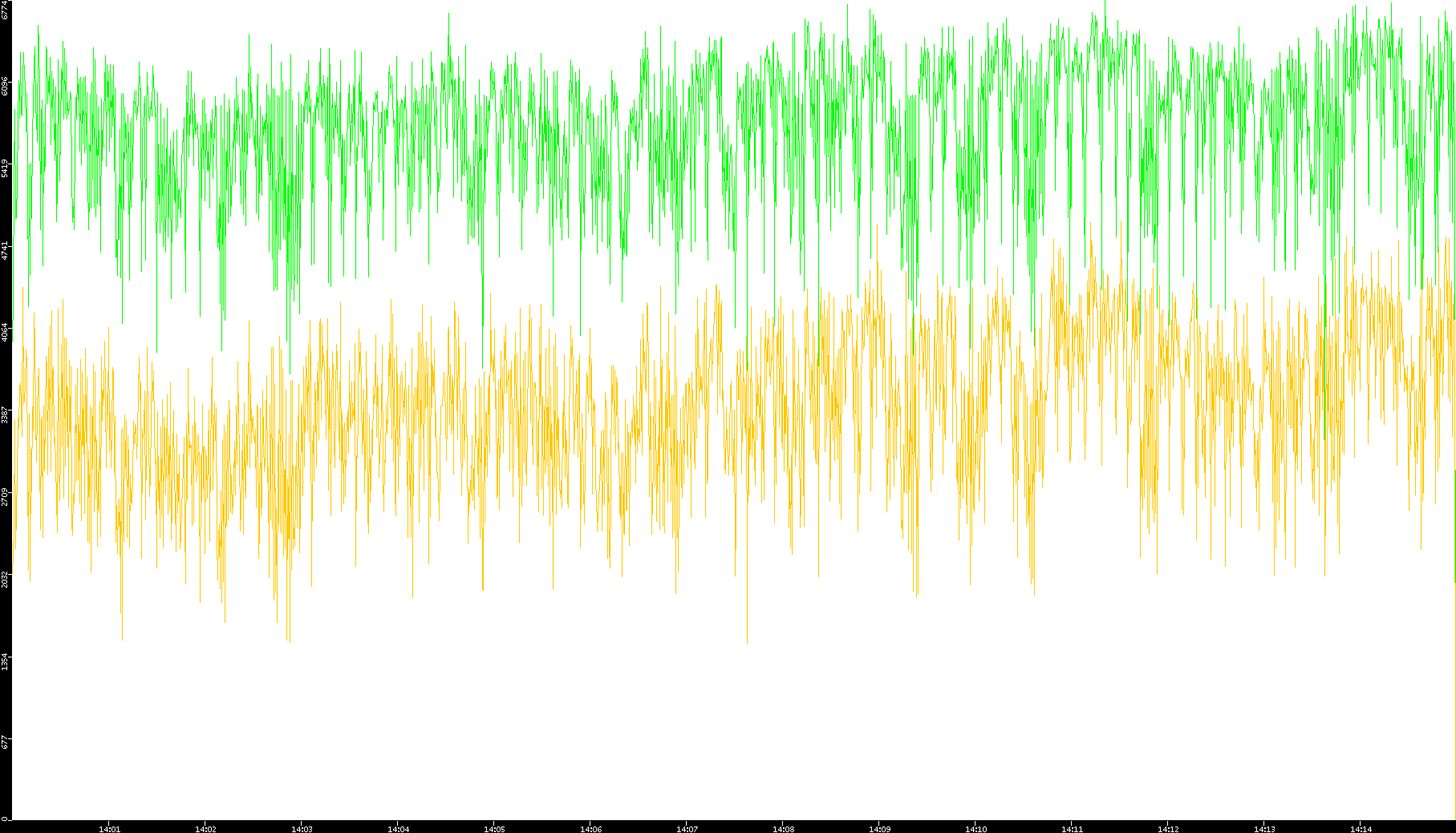Click the 3387 value axis label
The image size is (1456, 833).
pos(5,414)
